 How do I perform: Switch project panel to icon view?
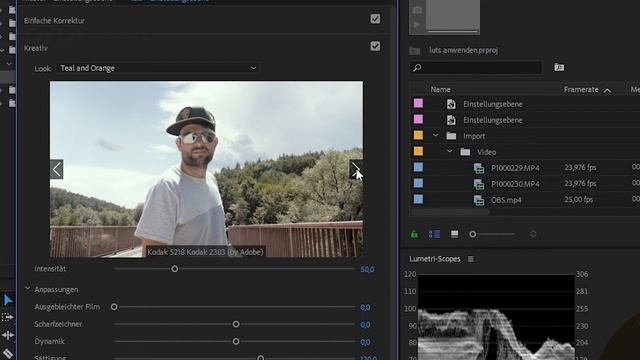point(454,234)
